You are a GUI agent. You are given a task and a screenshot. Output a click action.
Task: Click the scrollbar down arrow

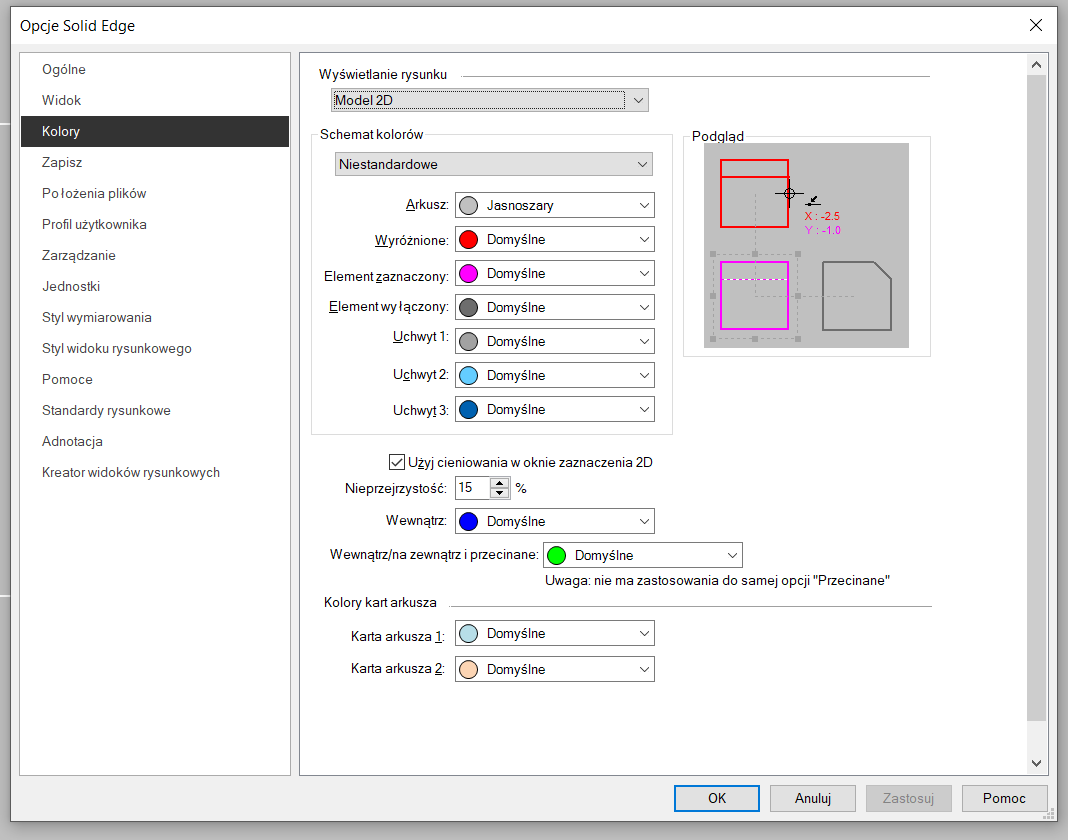(1036, 764)
